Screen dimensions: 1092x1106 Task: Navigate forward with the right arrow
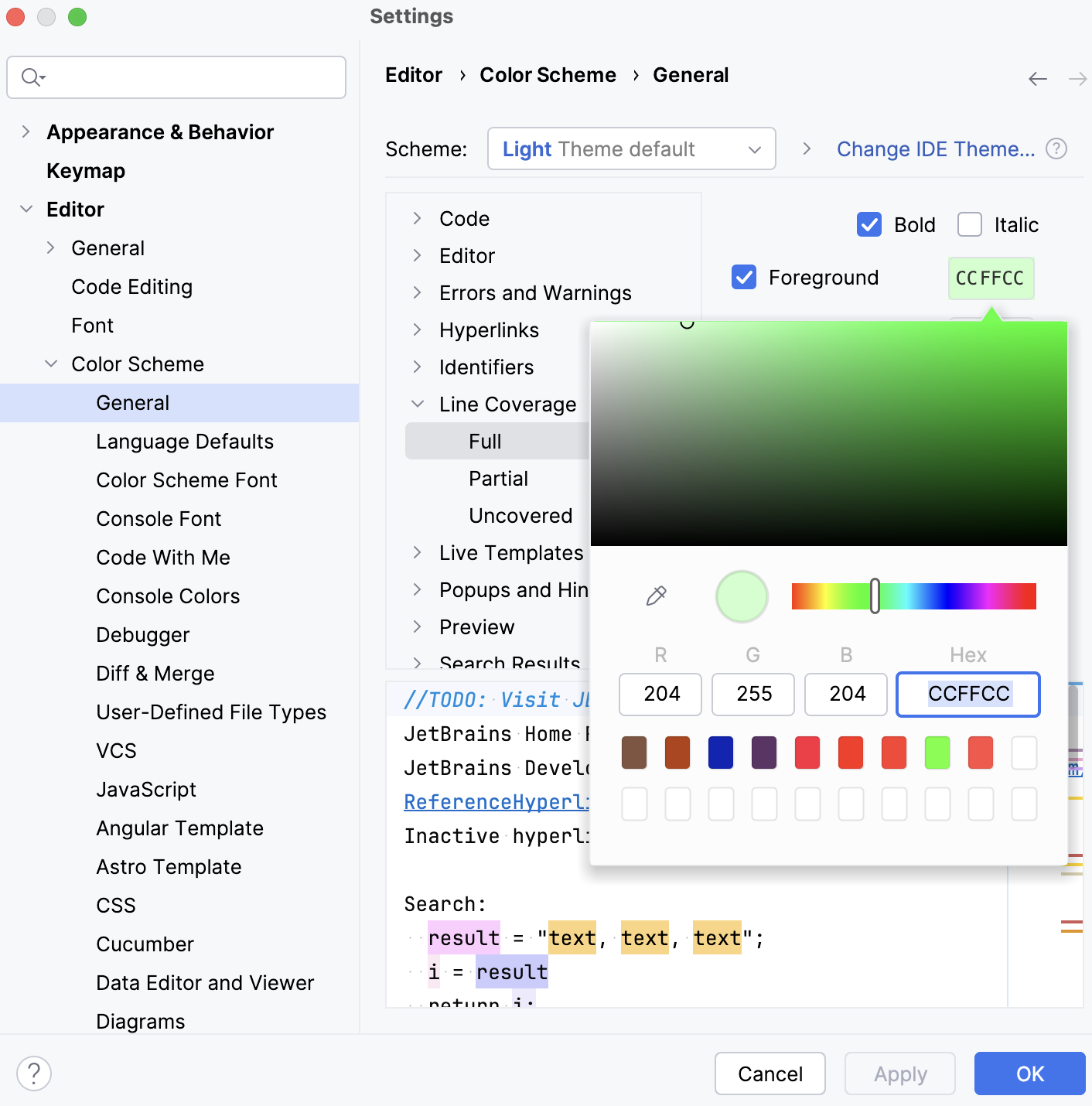[x=1078, y=78]
